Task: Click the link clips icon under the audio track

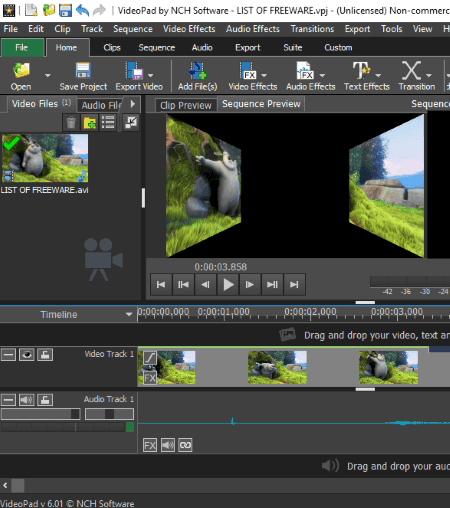Action: coord(185,445)
